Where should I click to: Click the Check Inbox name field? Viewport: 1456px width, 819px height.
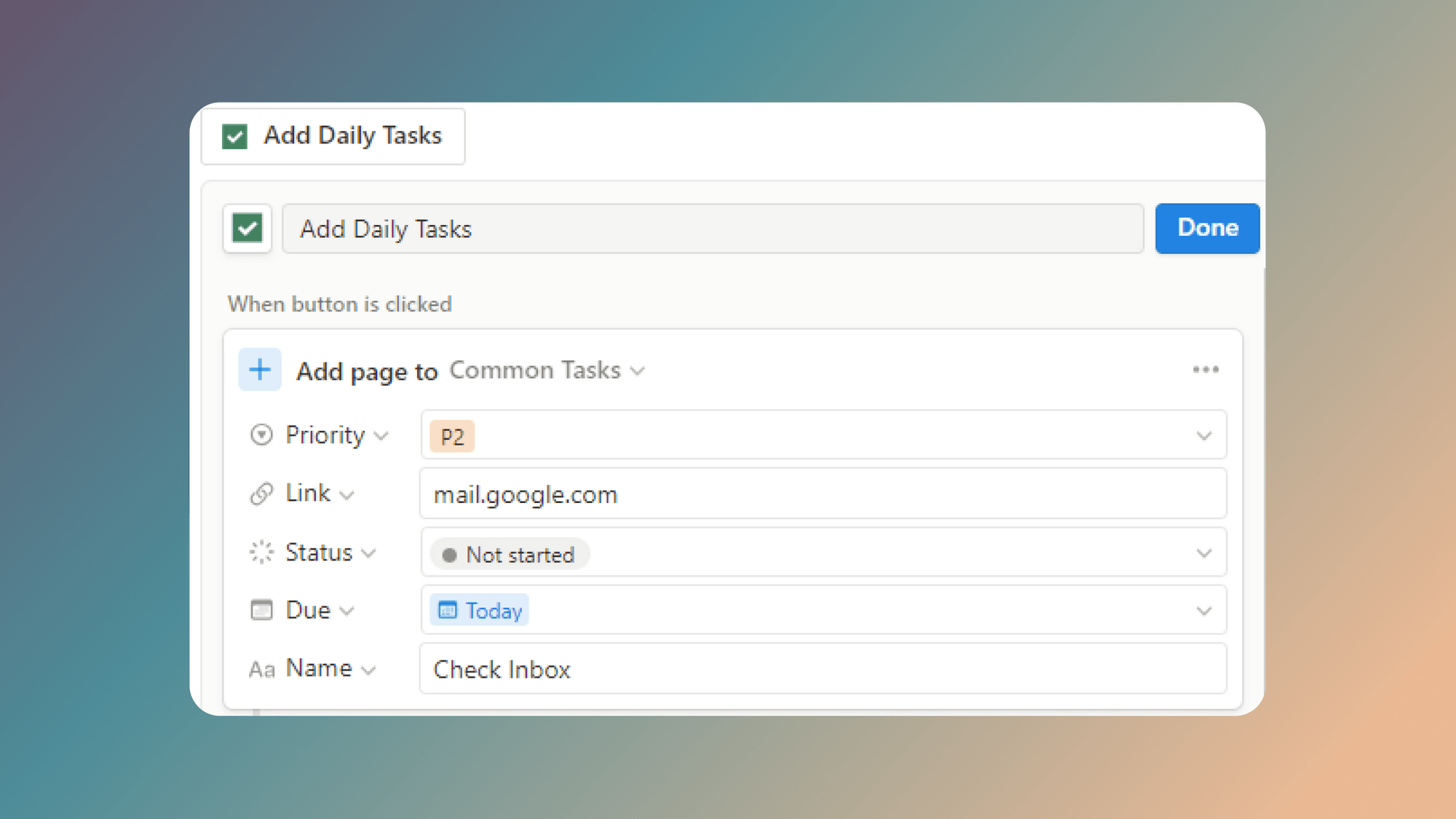[x=502, y=669]
